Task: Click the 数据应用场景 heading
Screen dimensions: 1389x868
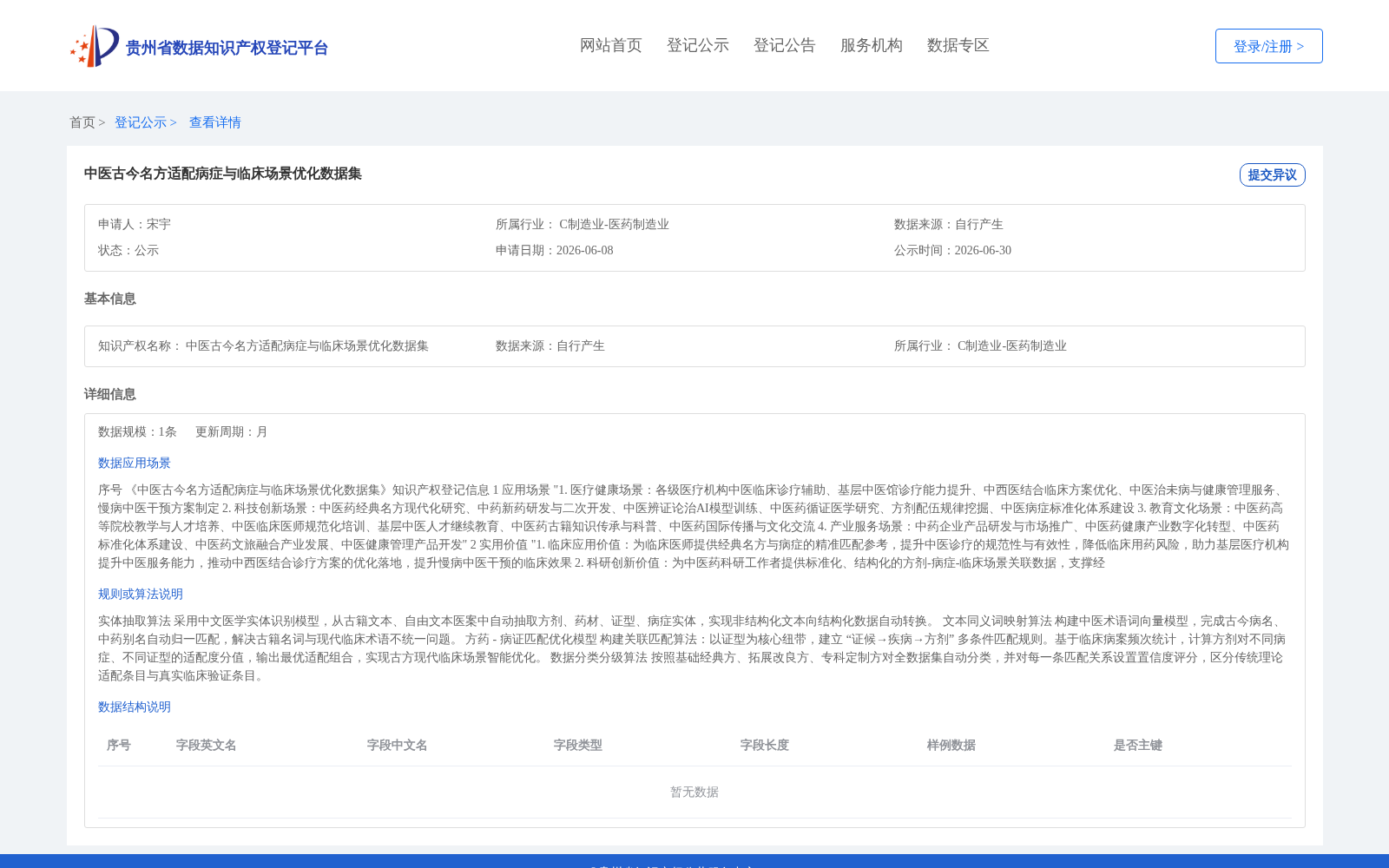Action: click(x=135, y=463)
